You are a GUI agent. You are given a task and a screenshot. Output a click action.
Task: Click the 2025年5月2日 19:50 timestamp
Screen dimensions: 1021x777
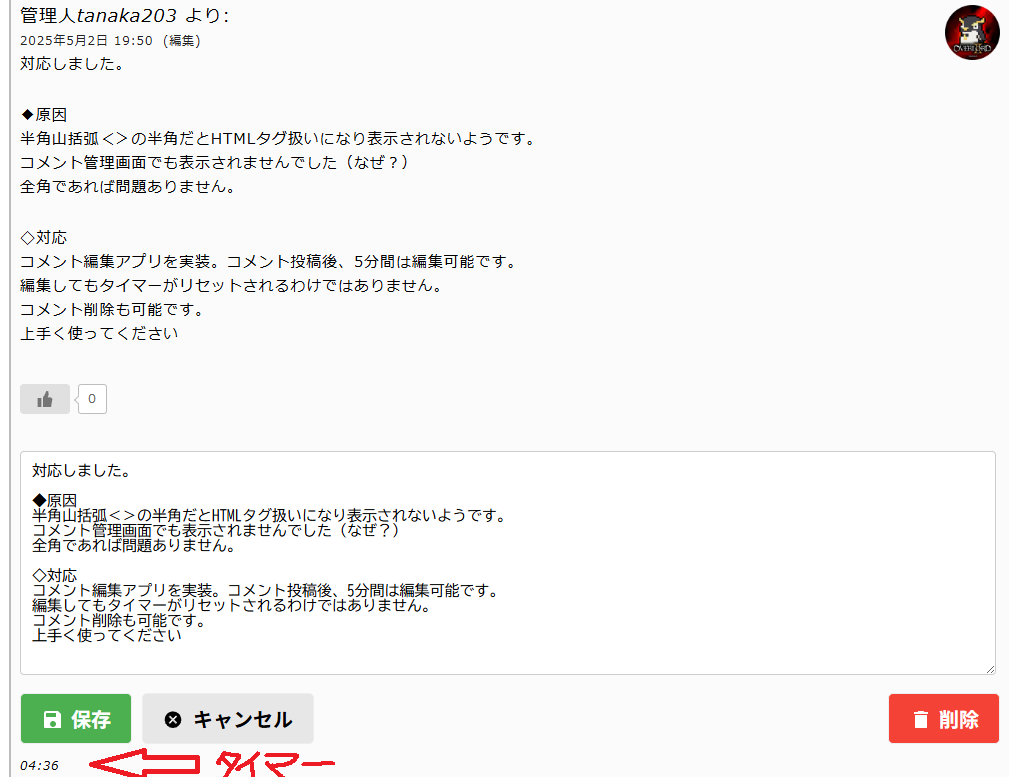(x=86, y=41)
